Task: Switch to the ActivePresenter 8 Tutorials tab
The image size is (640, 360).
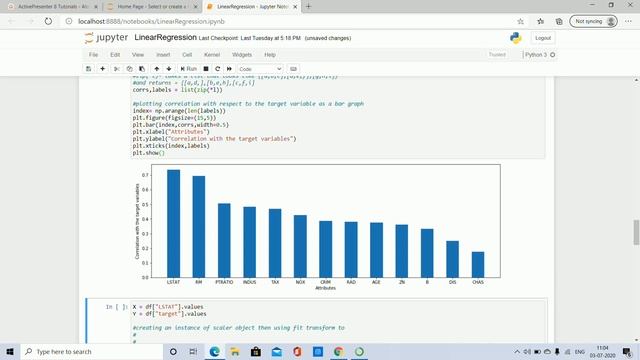Action: tap(53, 7)
